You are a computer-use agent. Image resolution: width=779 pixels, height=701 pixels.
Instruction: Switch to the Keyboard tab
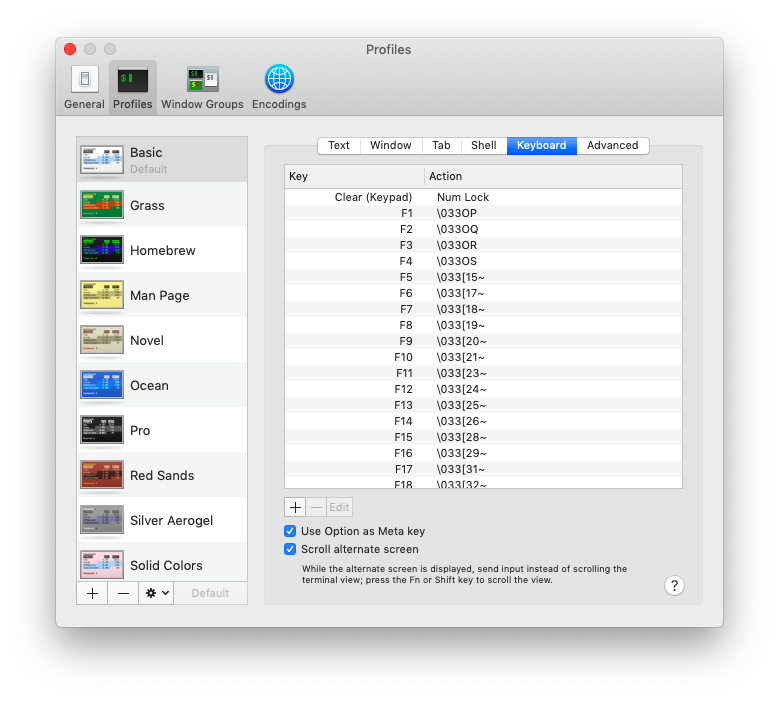542,146
